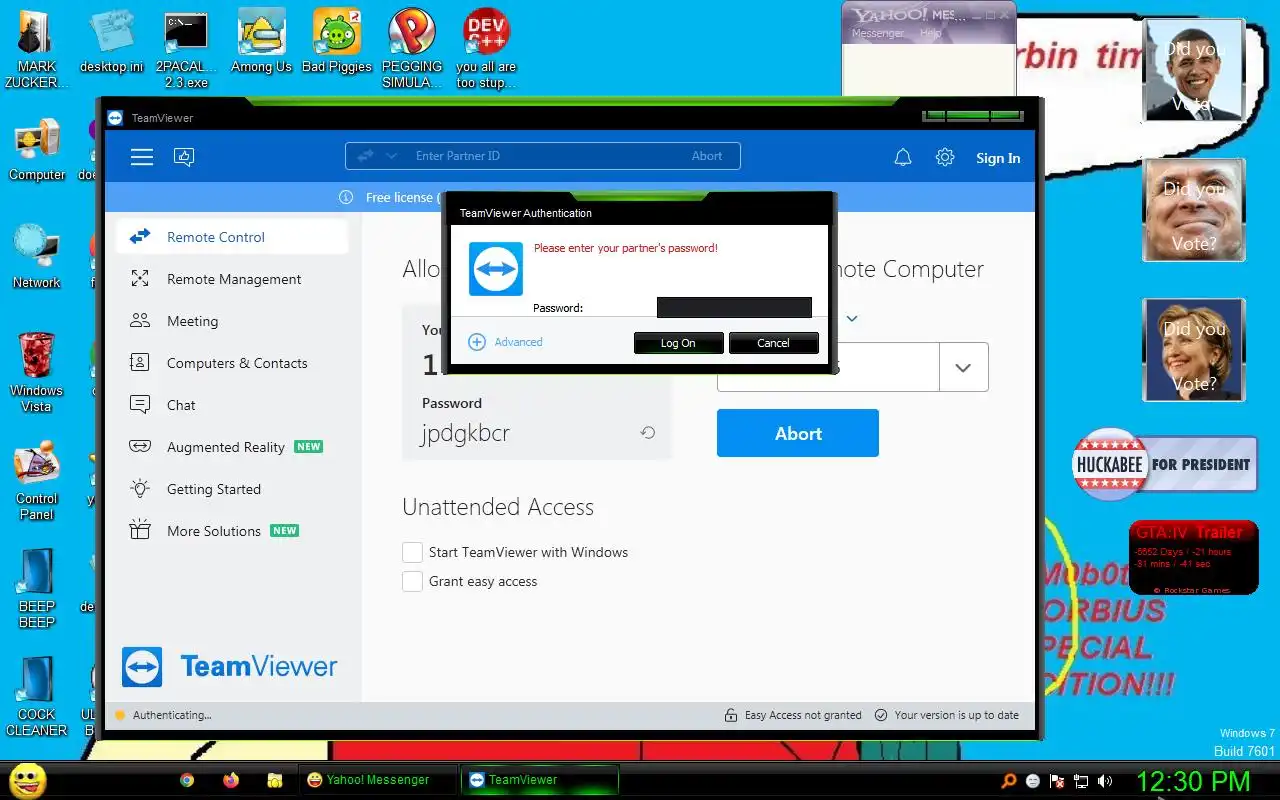Expand Advanced options in the Authentication dialog
The image size is (1280, 800).
pos(506,342)
